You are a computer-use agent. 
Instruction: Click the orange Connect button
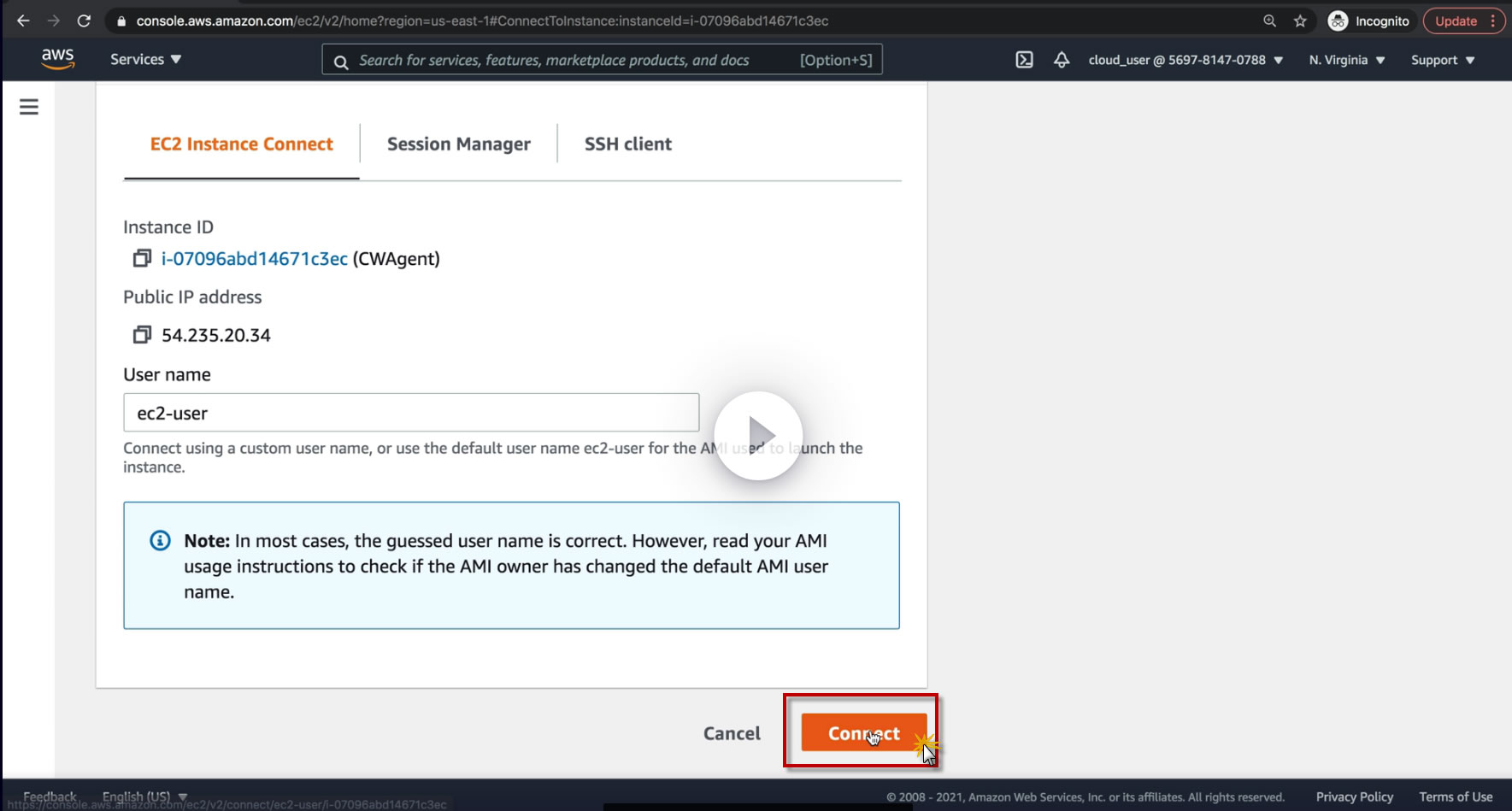coord(864,733)
